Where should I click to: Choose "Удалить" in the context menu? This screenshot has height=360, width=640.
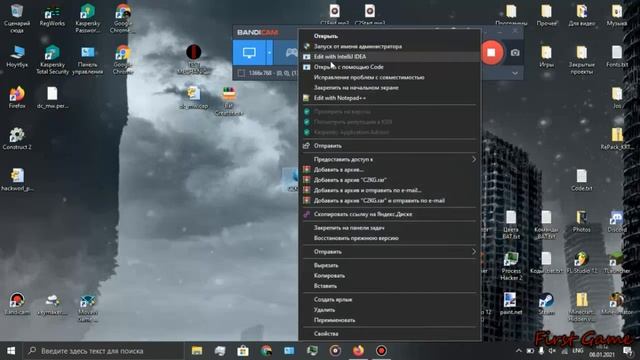click(x=389, y=310)
